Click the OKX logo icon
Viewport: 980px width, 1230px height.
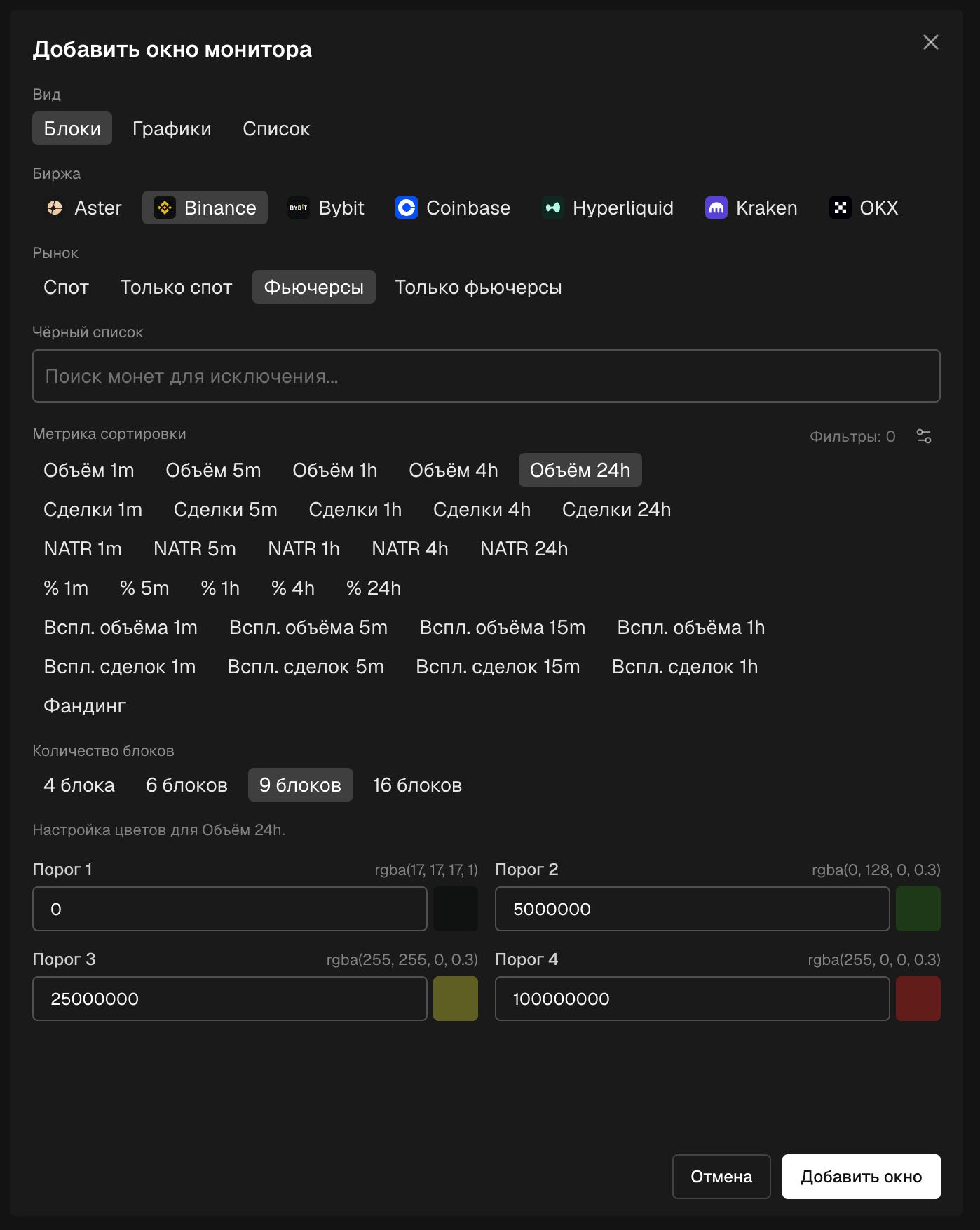(841, 208)
